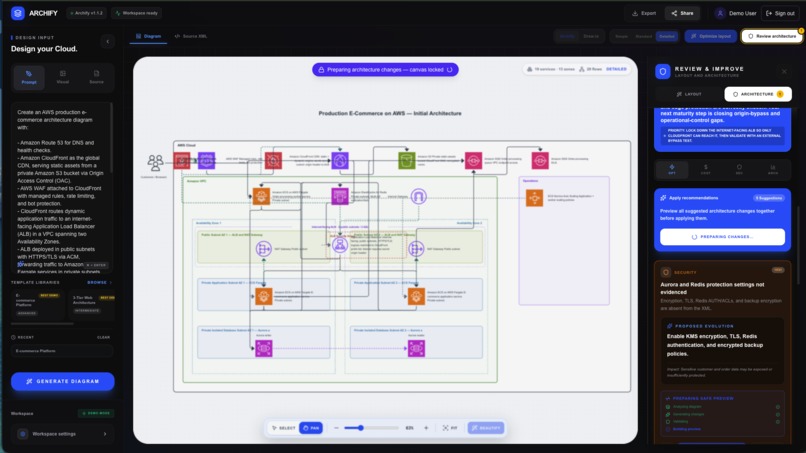Screen dimensions: 806x453
Task: Click the Fit to screen button
Action: click(x=450, y=428)
